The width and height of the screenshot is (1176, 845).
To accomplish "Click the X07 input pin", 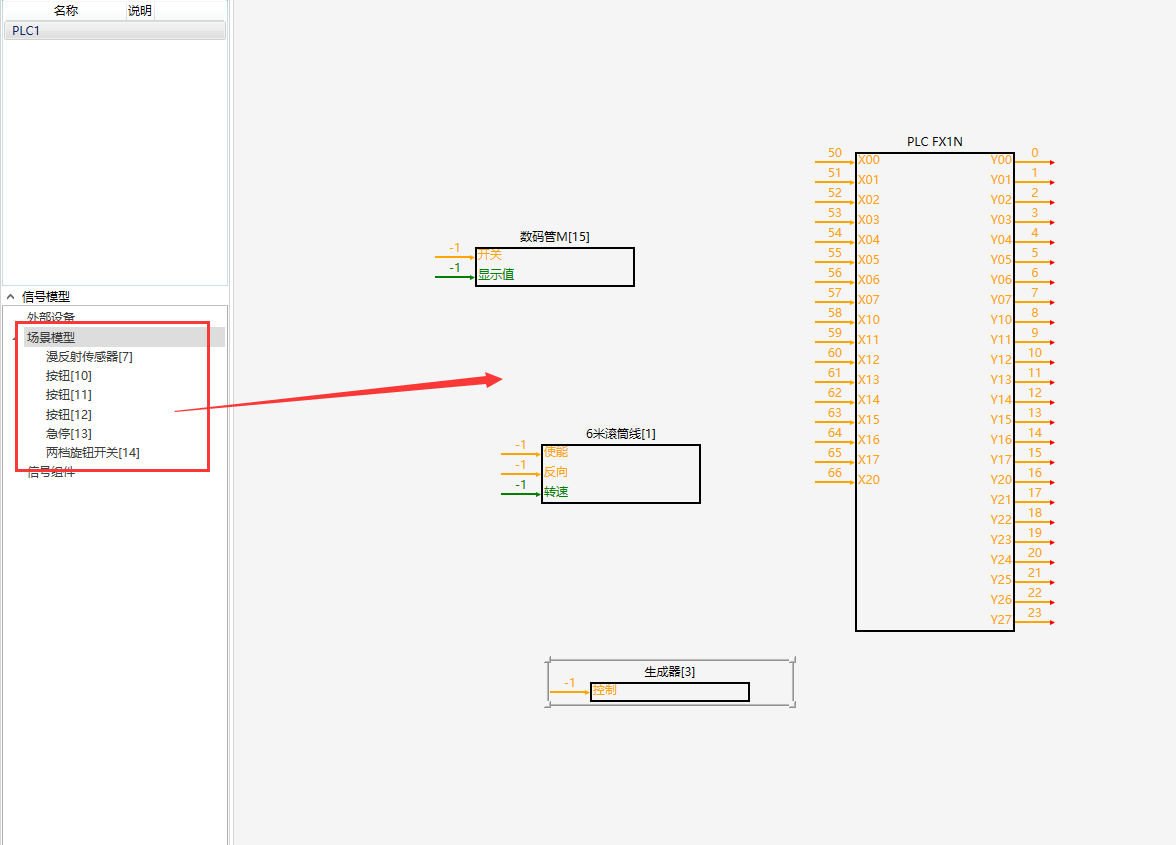I will (869, 300).
